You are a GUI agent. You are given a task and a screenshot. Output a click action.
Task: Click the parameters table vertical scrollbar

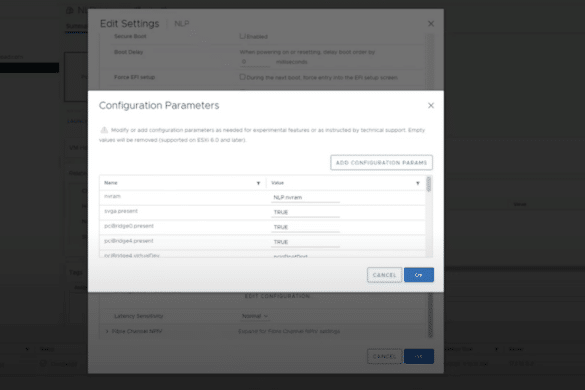pyautogui.click(x=429, y=216)
